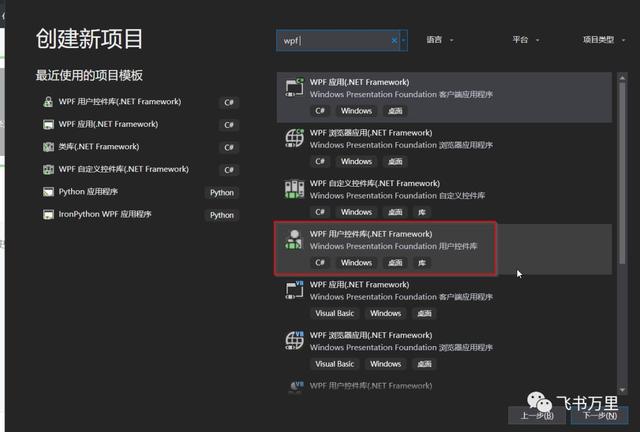Image resolution: width=640 pixels, height=432 pixels.
Task: Click 库 tag under C# WPF 用户控件库
Action: (x=422, y=263)
